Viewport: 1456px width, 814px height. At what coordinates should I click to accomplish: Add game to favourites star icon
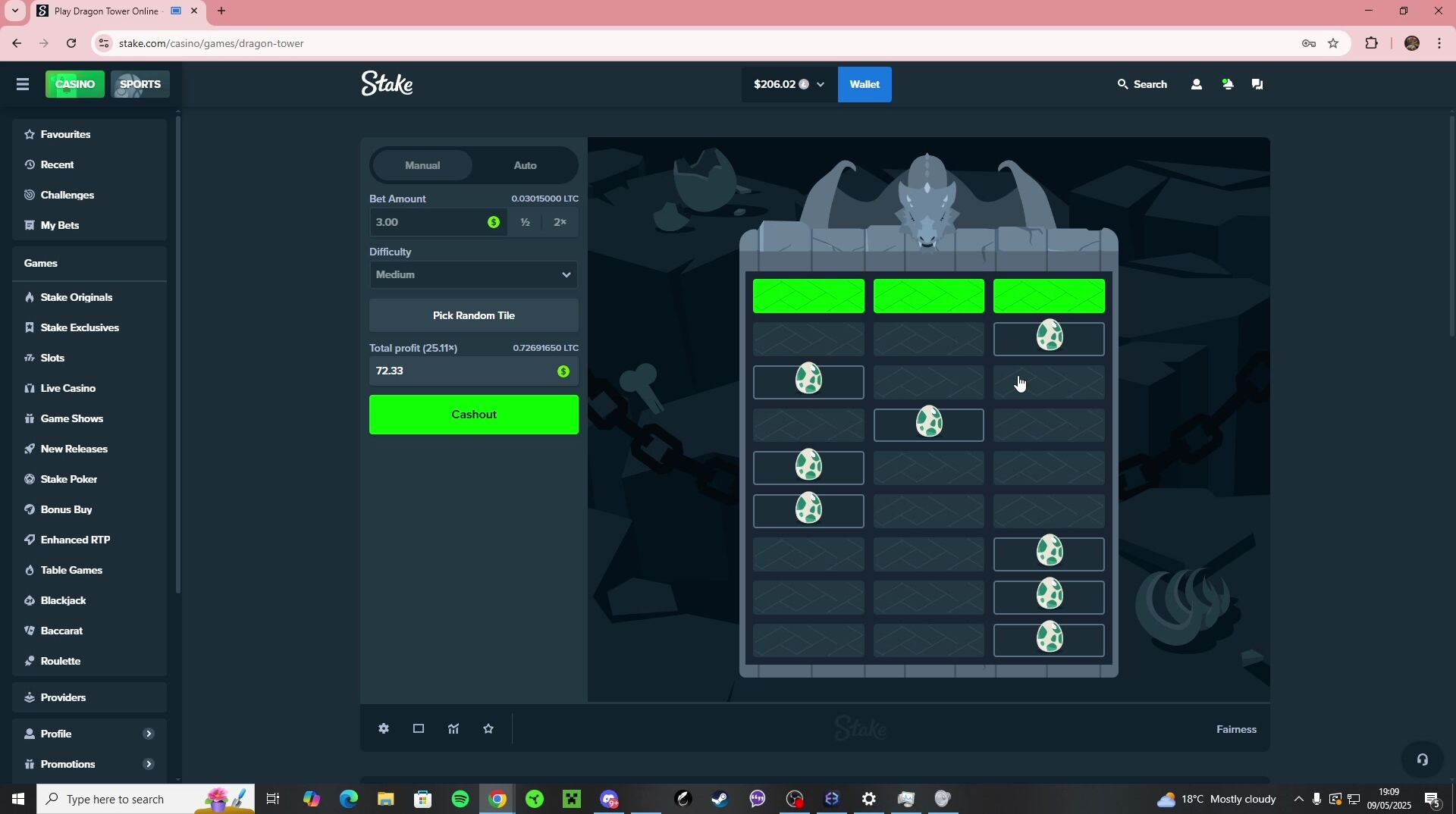tap(488, 729)
